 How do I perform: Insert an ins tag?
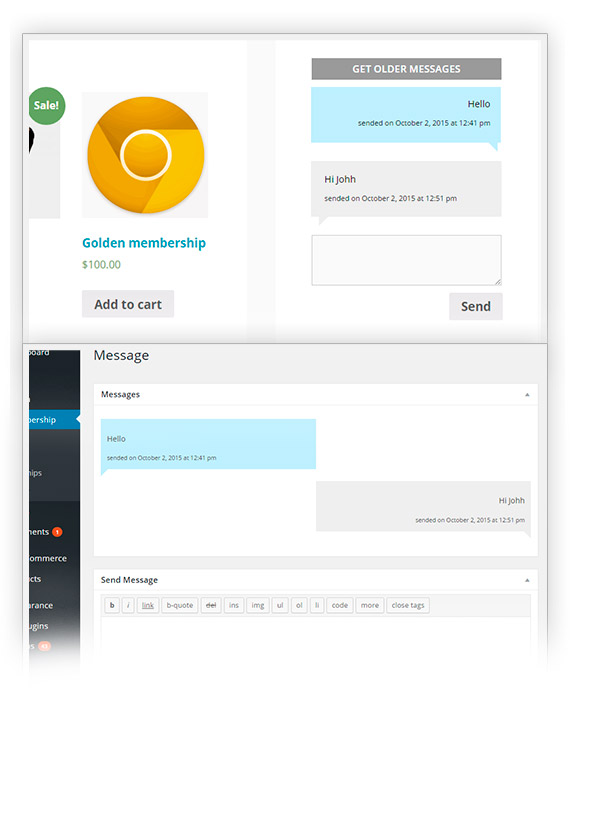coord(234,605)
